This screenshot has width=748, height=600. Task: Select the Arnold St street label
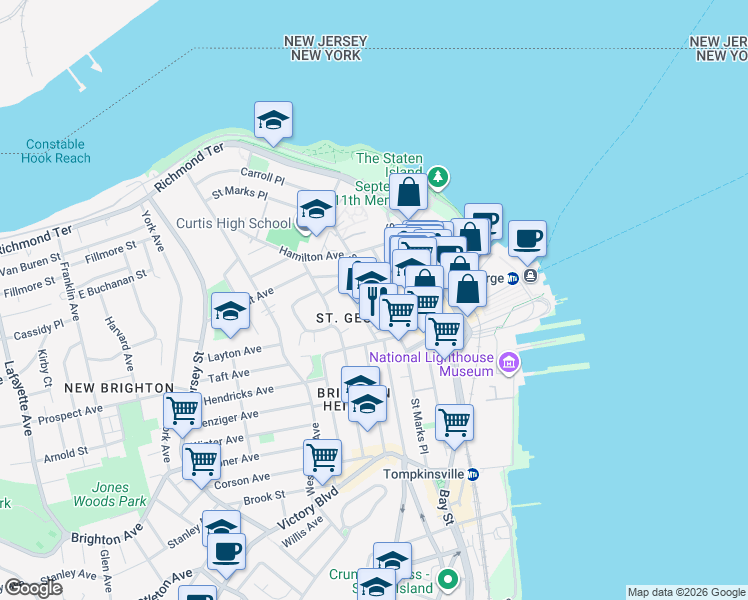coord(66,455)
